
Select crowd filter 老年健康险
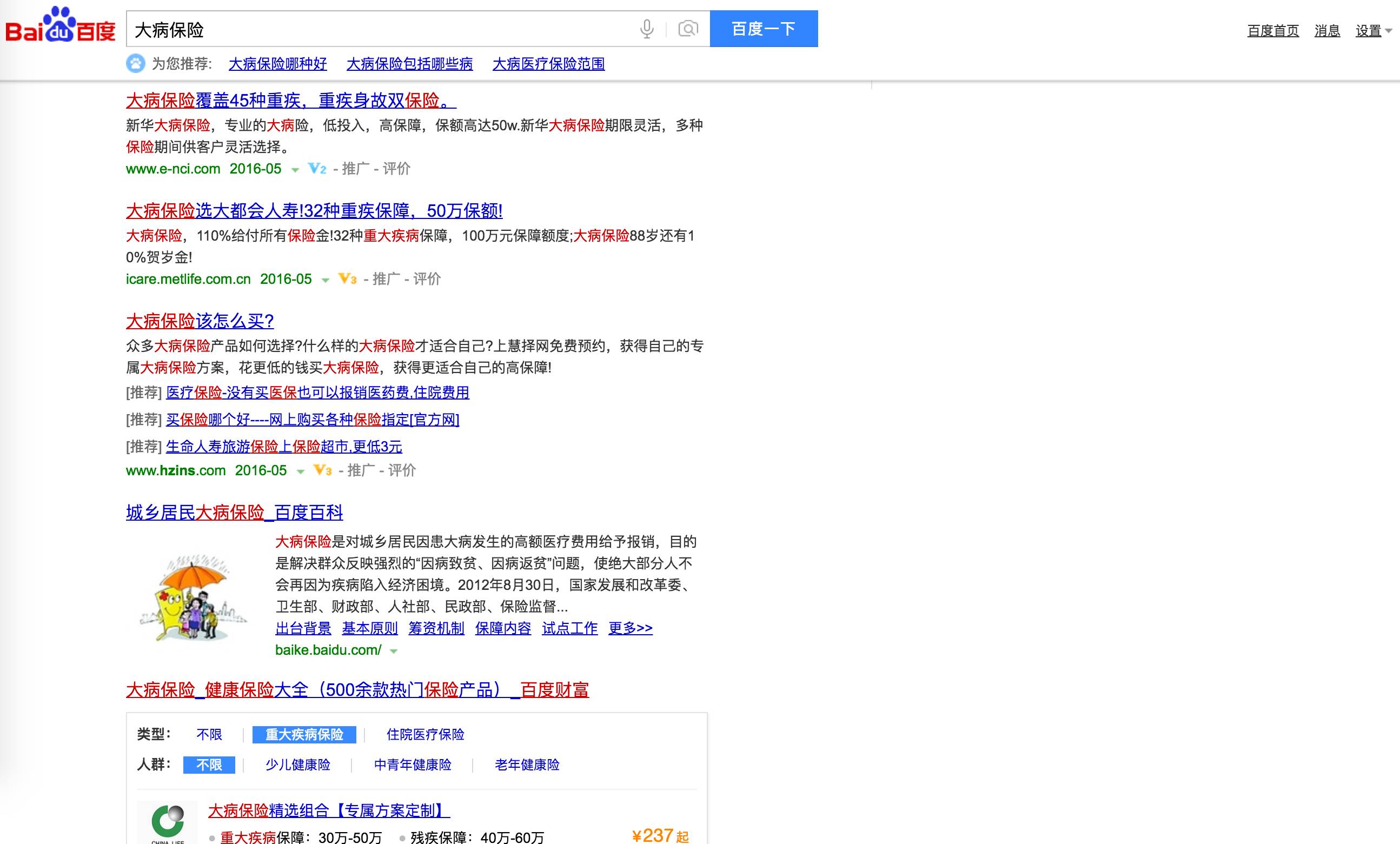527,765
